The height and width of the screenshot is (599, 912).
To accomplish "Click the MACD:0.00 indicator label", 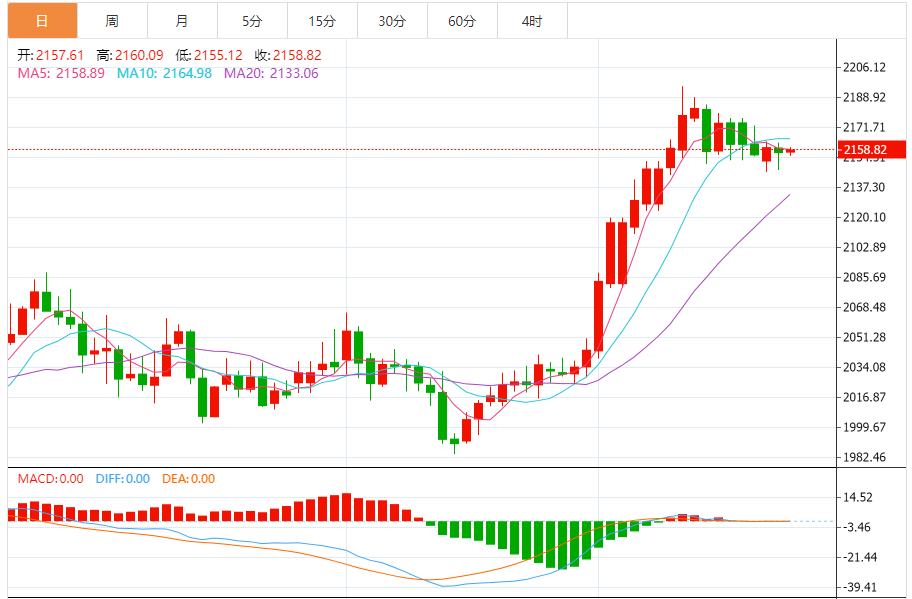I will [51, 479].
